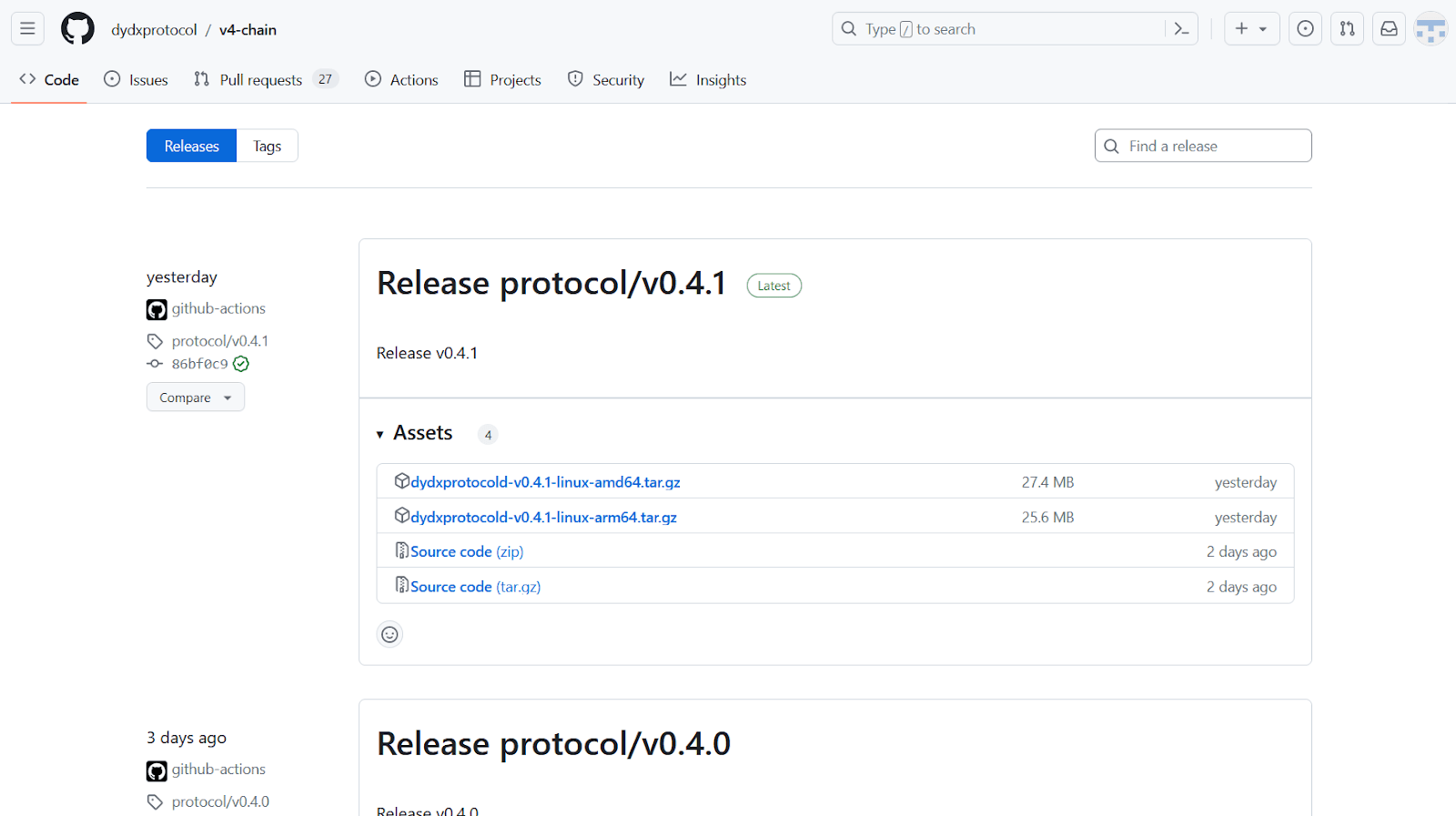This screenshot has width=1456, height=816.
Task: Go to the GitHub homepage logo
Action: pos(77,29)
